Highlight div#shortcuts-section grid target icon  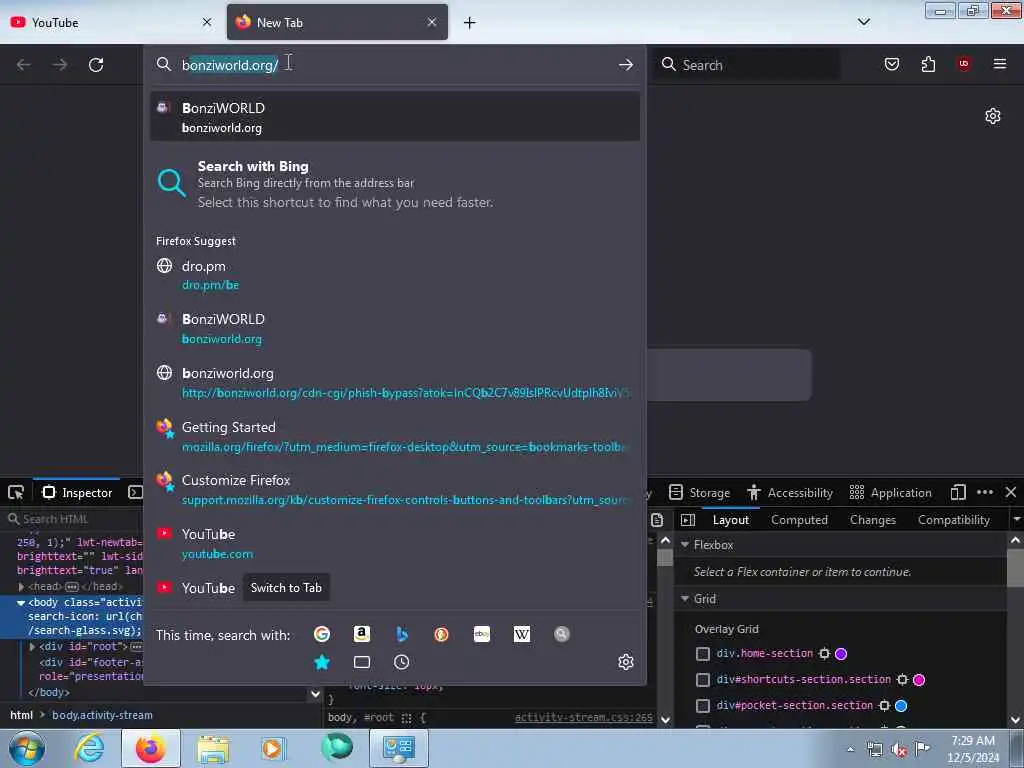[x=903, y=679]
